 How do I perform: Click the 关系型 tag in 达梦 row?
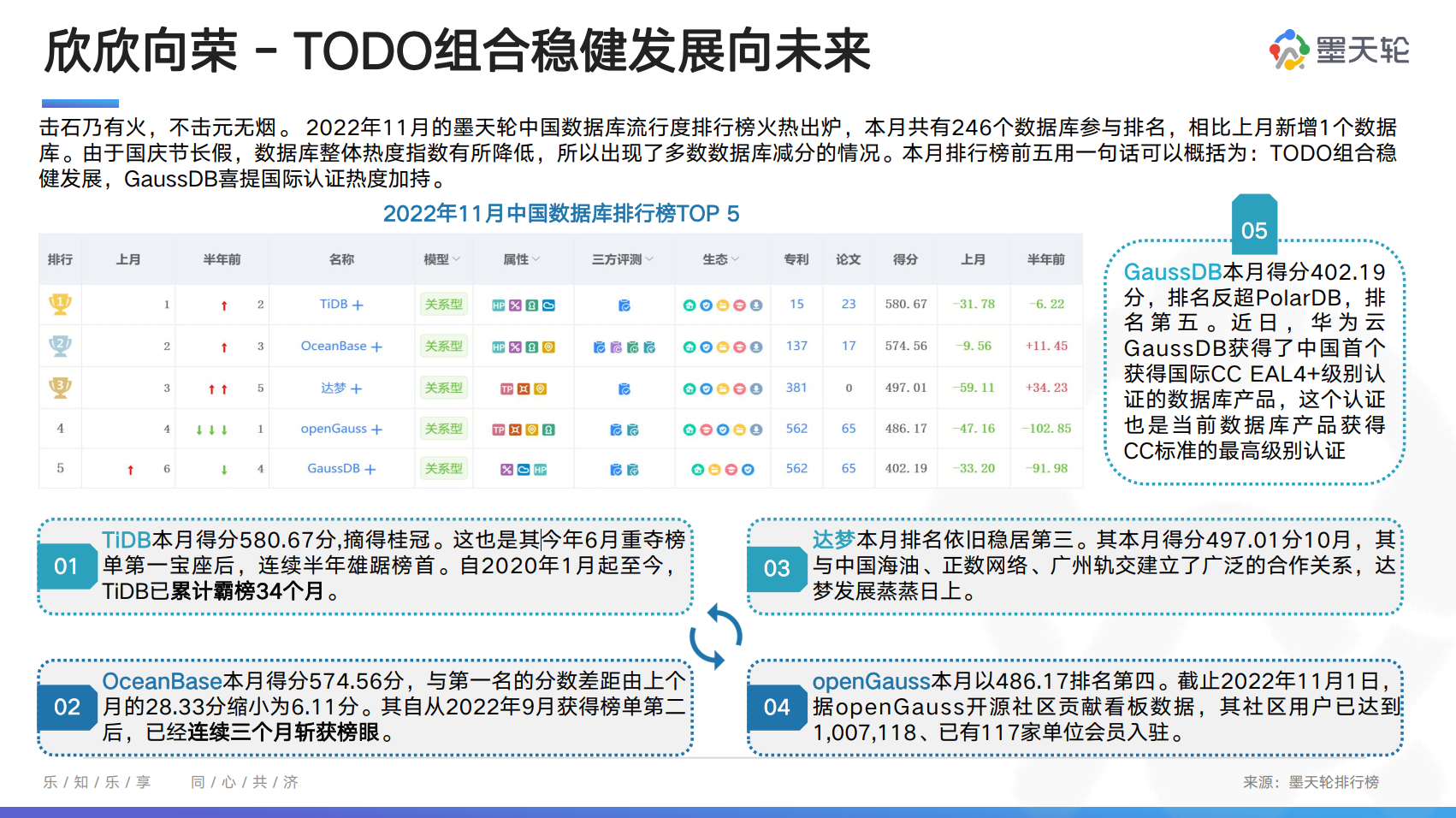(x=444, y=388)
